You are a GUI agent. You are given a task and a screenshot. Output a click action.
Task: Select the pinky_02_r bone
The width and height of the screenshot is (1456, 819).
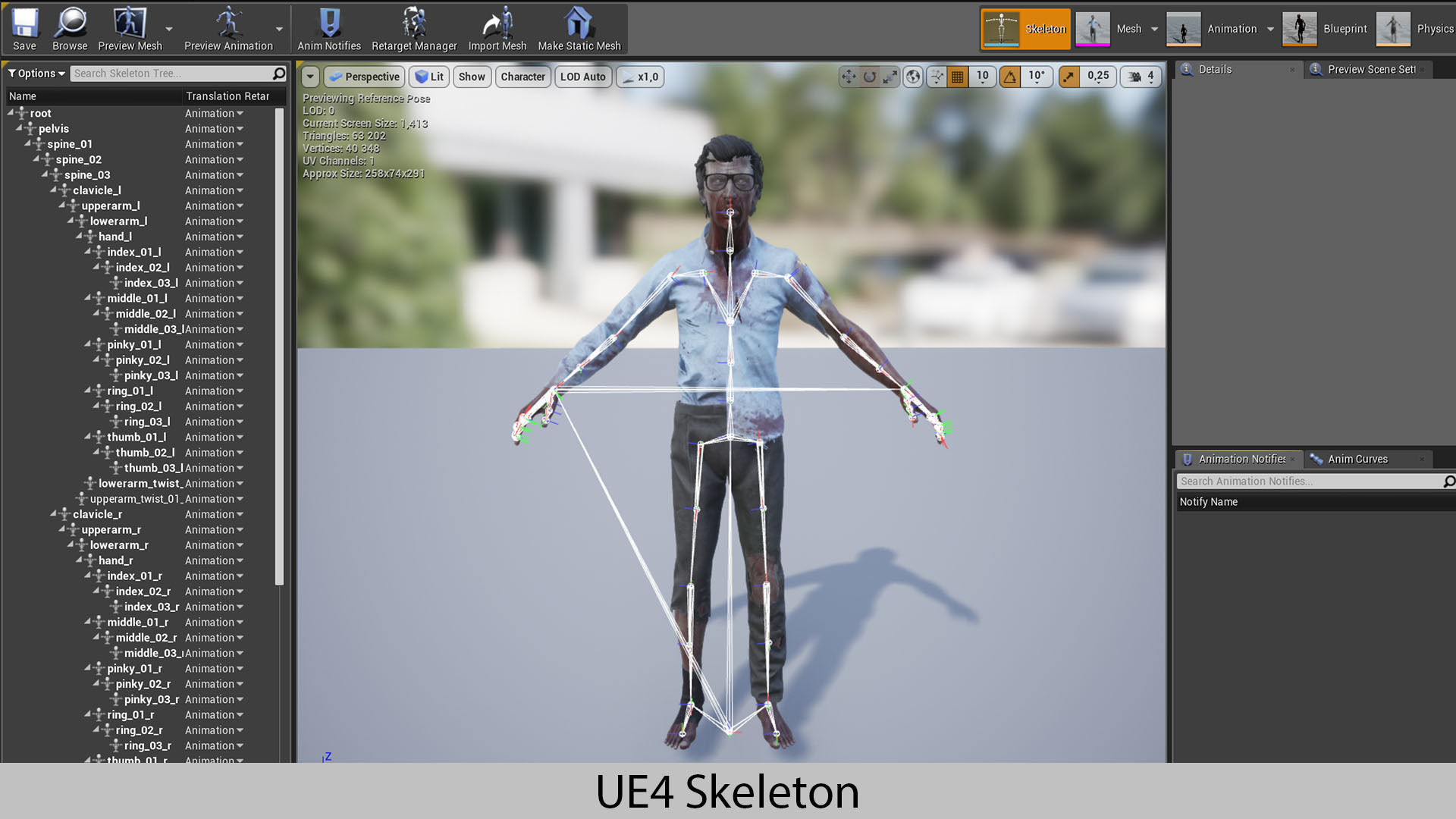pyautogui.click(x=143, y=684)
